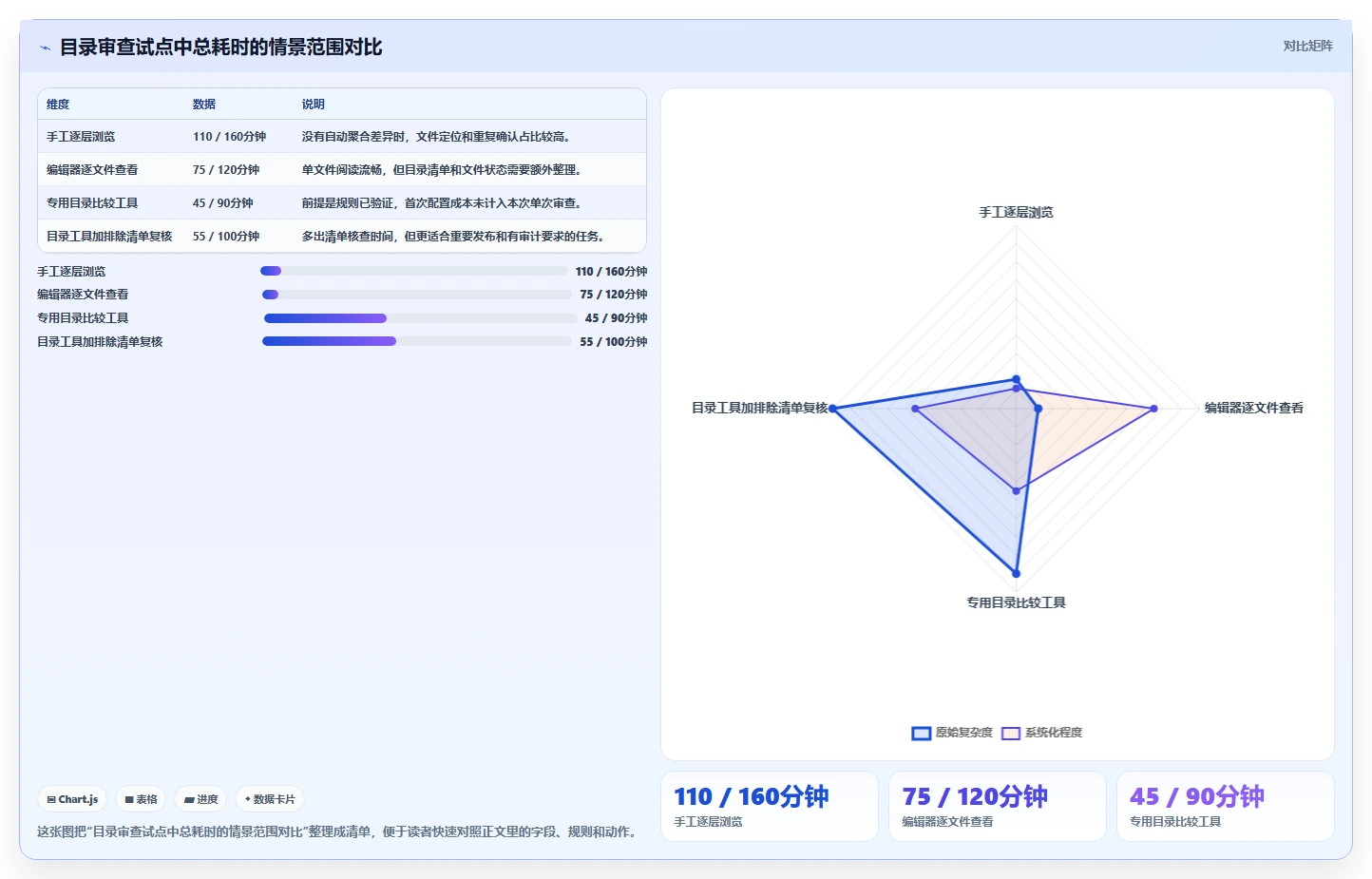
Task: Click the 数据卡片 chip
Action: click(x=270, y=799)
